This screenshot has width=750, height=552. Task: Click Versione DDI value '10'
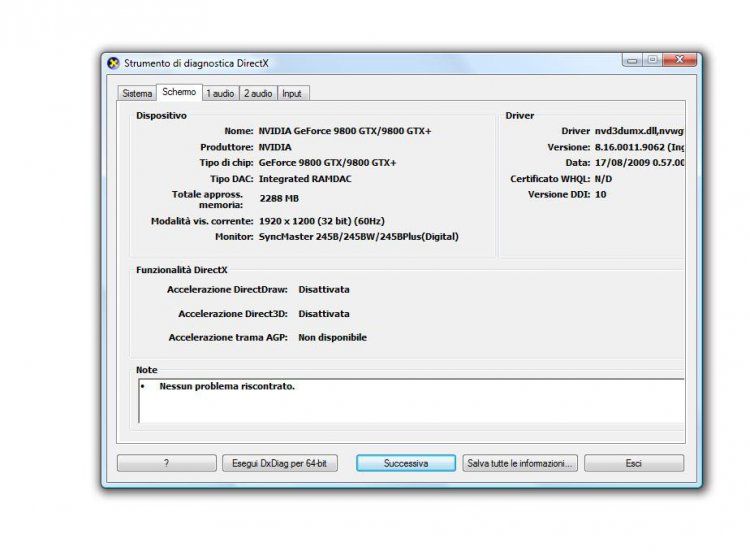pos(600,194)
